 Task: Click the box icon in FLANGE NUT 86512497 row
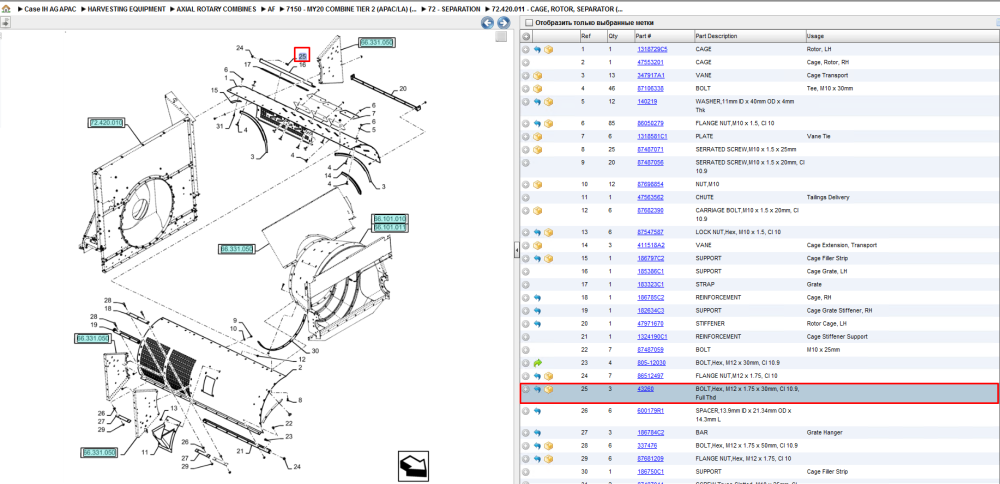(548, 376)
